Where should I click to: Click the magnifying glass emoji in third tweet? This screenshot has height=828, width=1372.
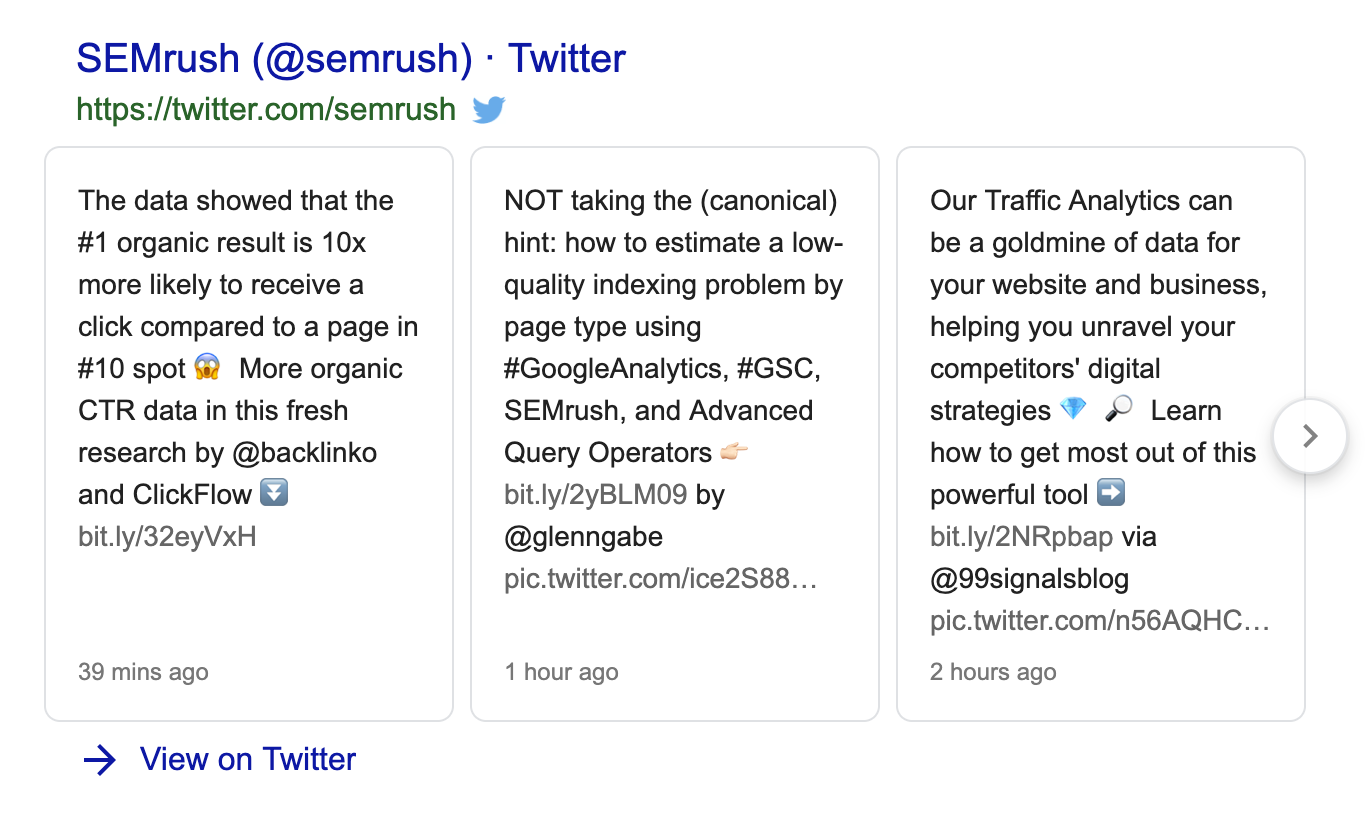(1120, 411)
